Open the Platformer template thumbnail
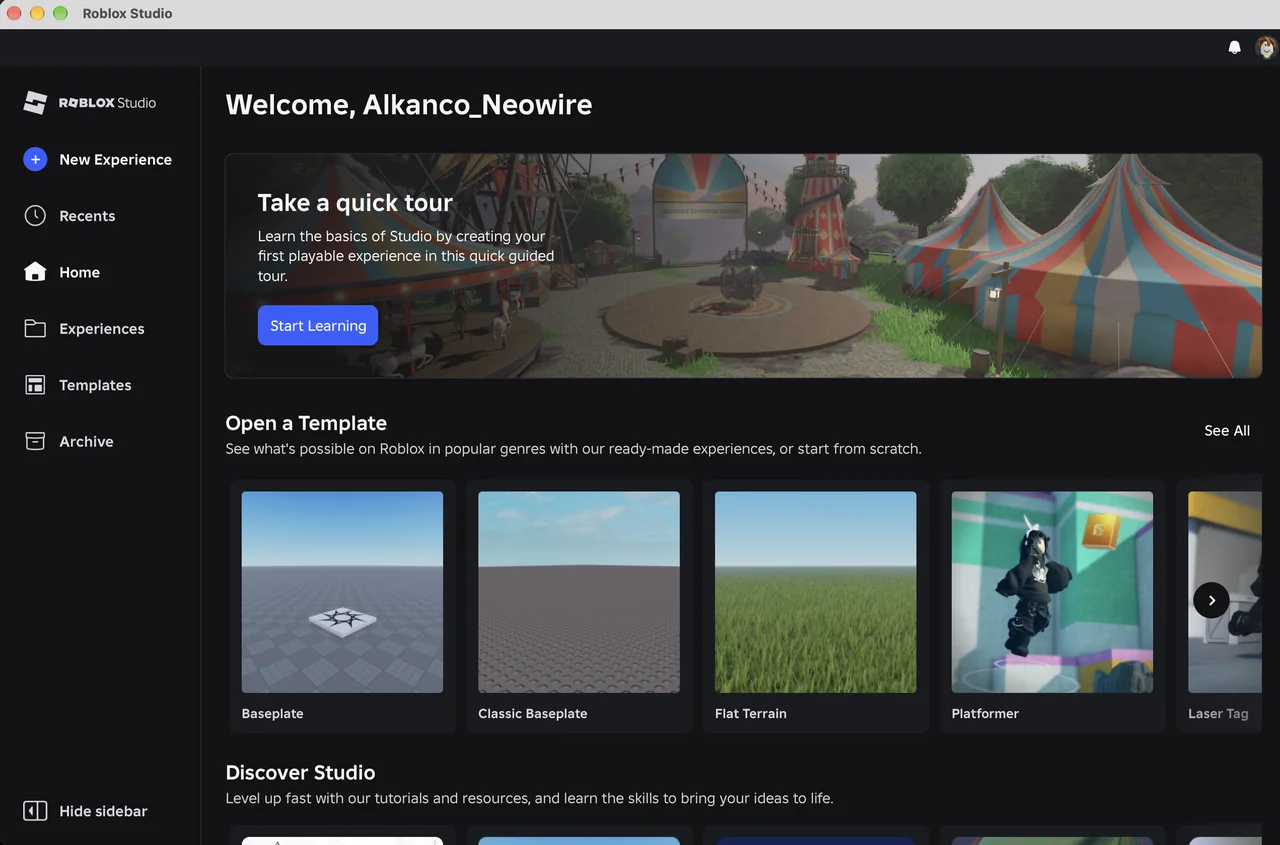Screen dimensions: 1280x845 coord(1052,592)
